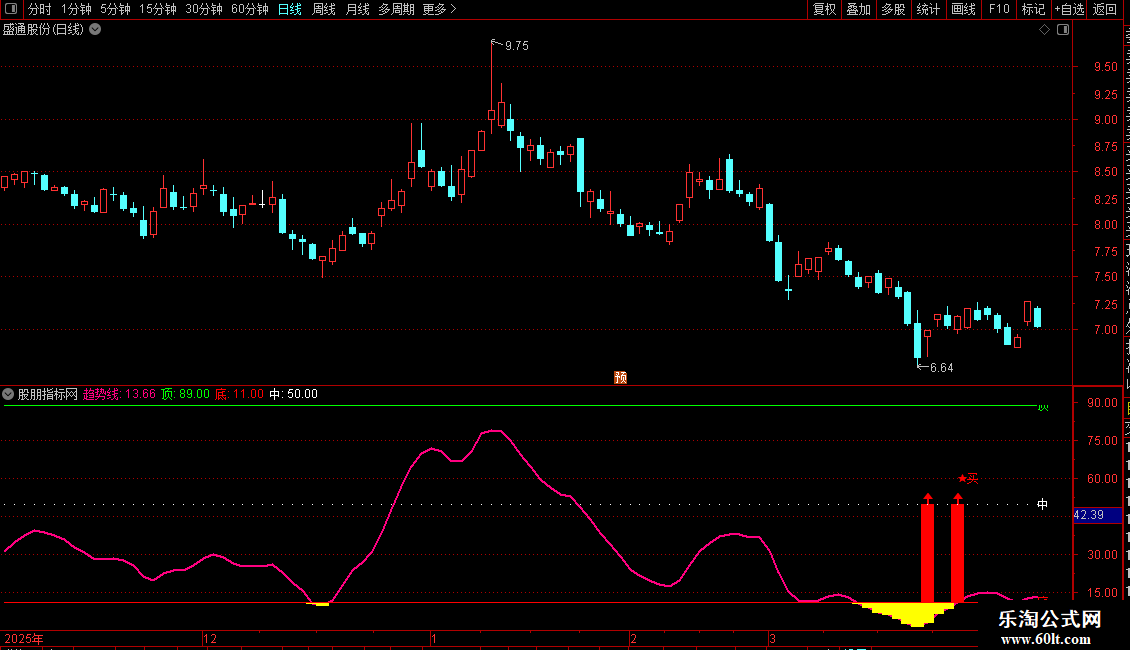
Task: Expand the 股朋指标网 indicator dropdown arrow
Action: click(8, 394)
